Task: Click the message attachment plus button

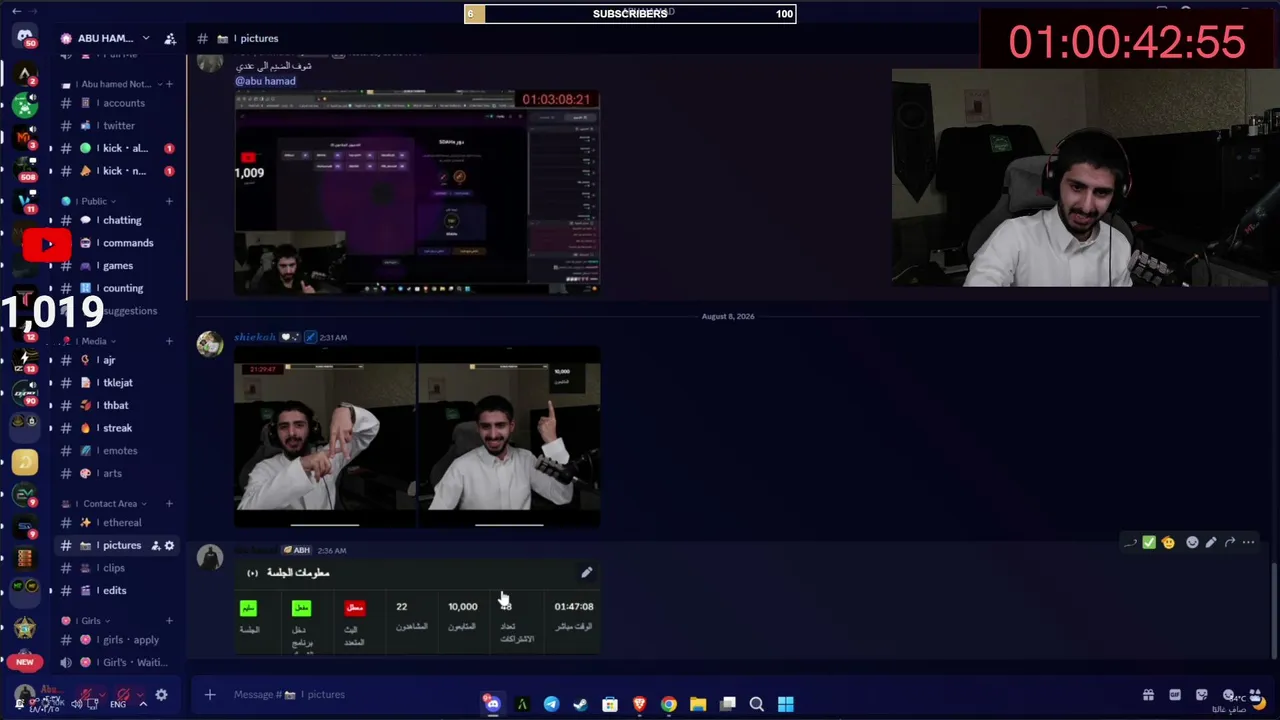Action: 210,695
